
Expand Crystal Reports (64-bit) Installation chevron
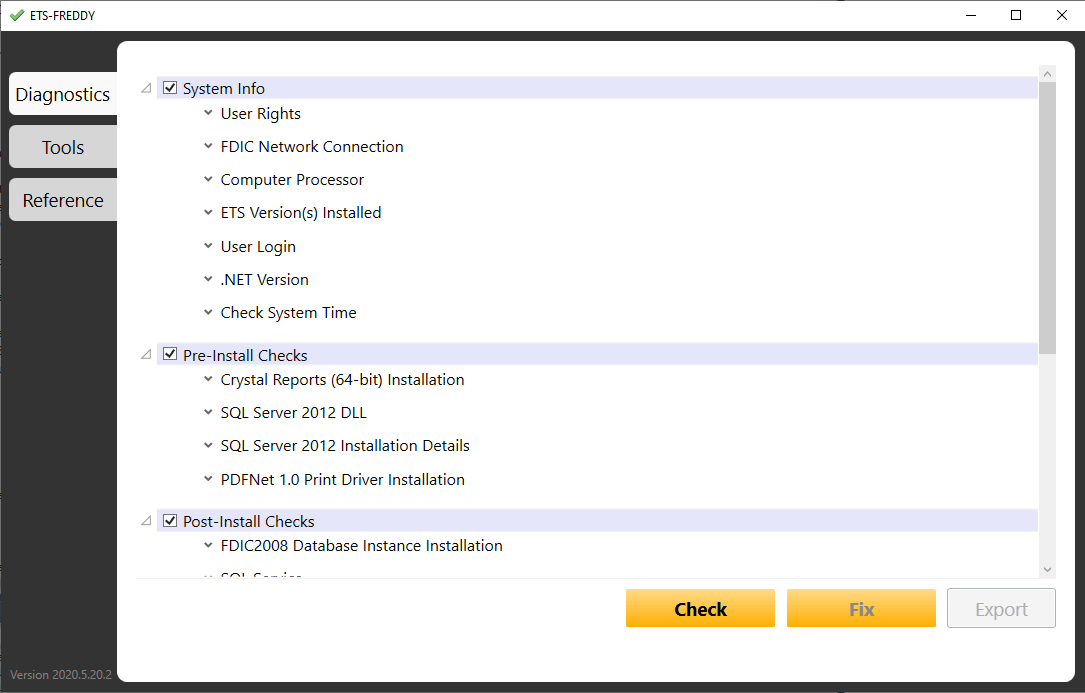pyautogui.click(x=208, y=379)
